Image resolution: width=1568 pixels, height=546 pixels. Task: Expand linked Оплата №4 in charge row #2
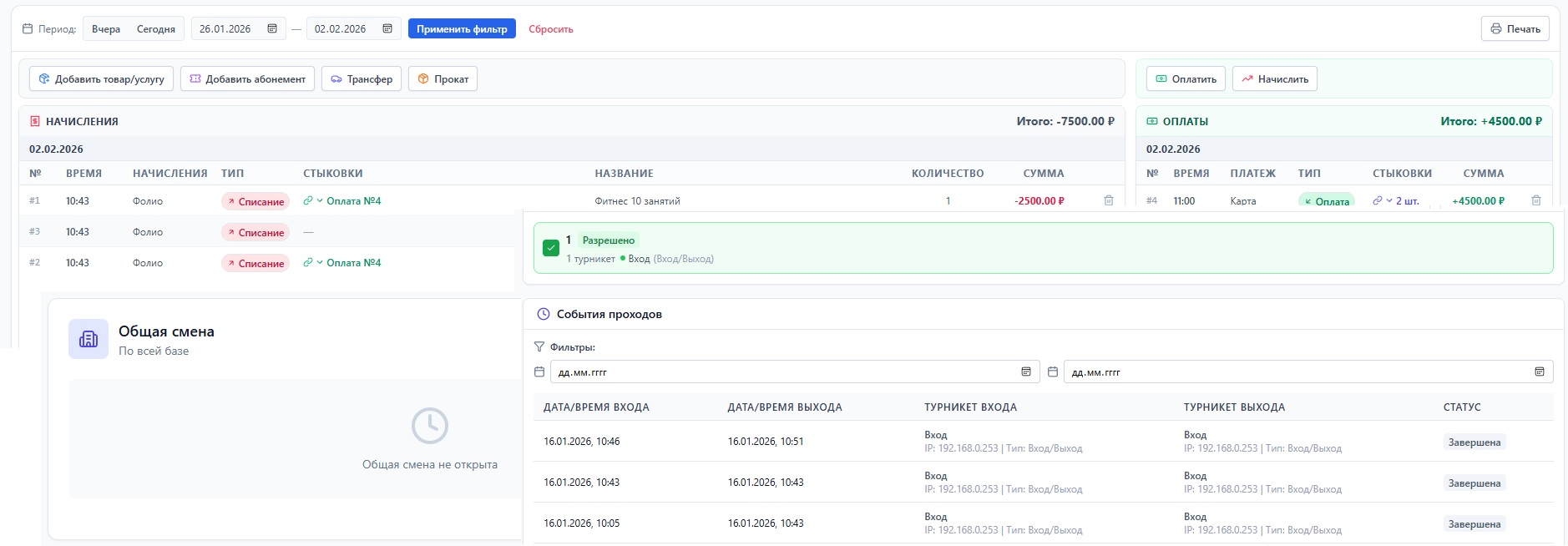[x=320, y=262]
